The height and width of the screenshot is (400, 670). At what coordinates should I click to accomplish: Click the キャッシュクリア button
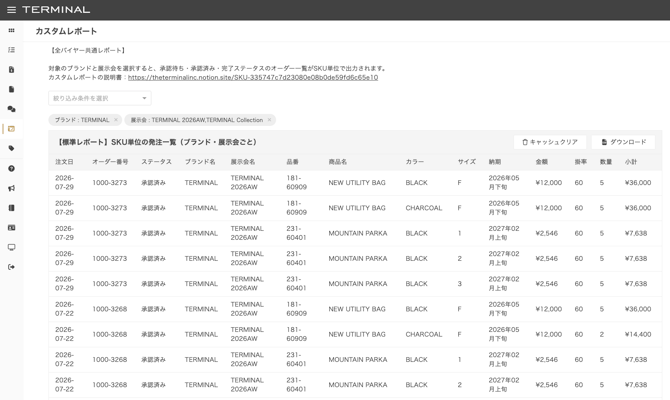point(550,142)
